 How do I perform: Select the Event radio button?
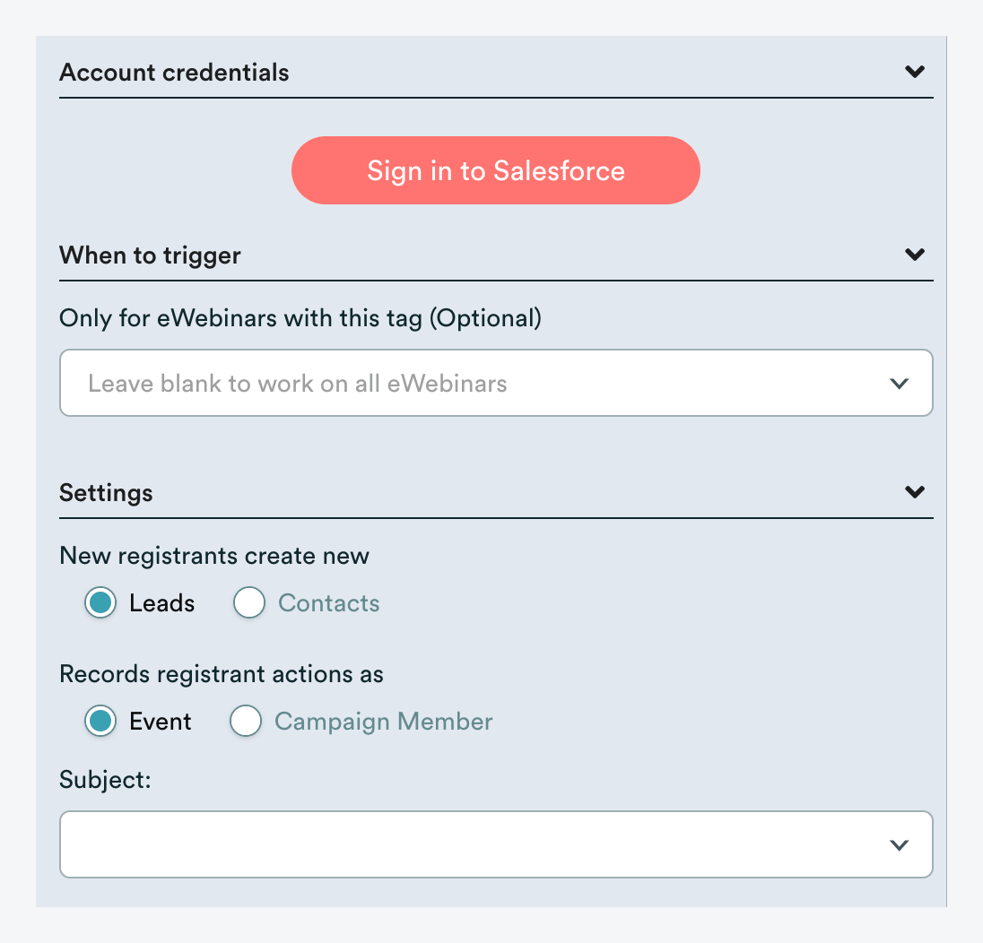point(100,721)
